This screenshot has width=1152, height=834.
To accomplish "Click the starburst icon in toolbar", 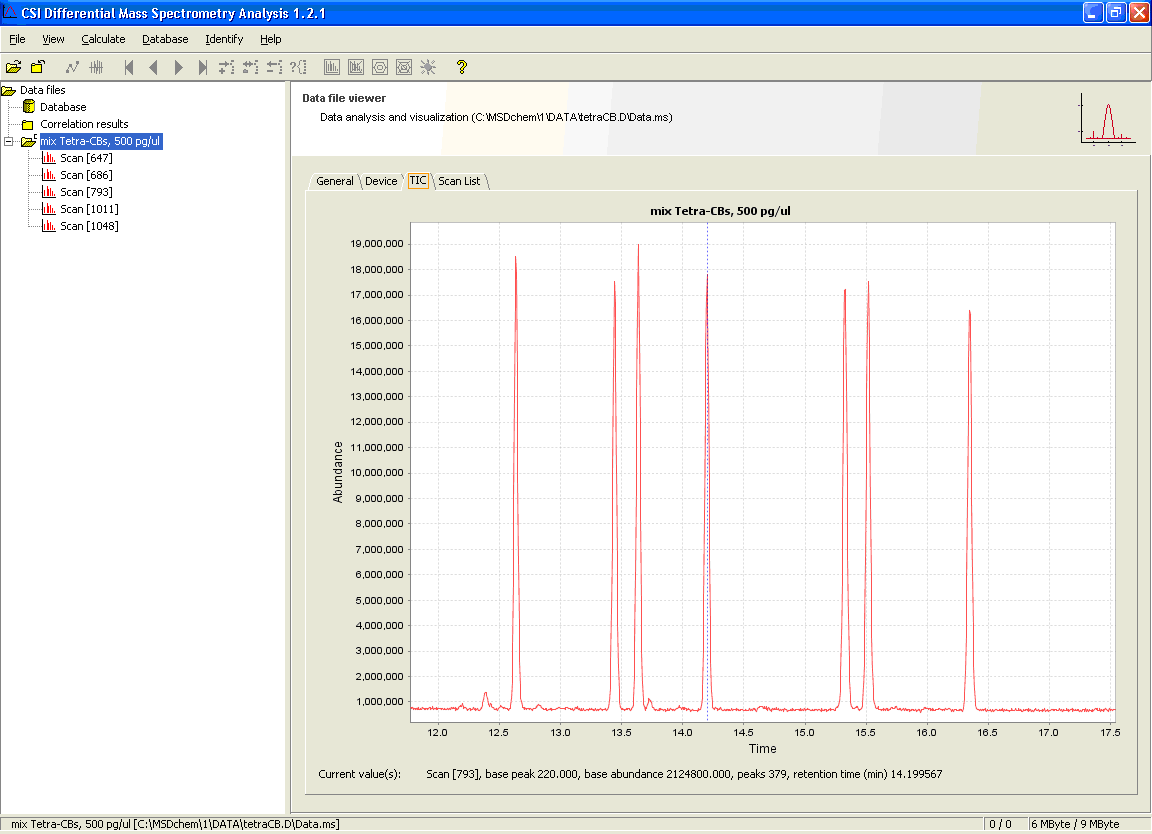I will pyautogui.click(x=428, y=67).
